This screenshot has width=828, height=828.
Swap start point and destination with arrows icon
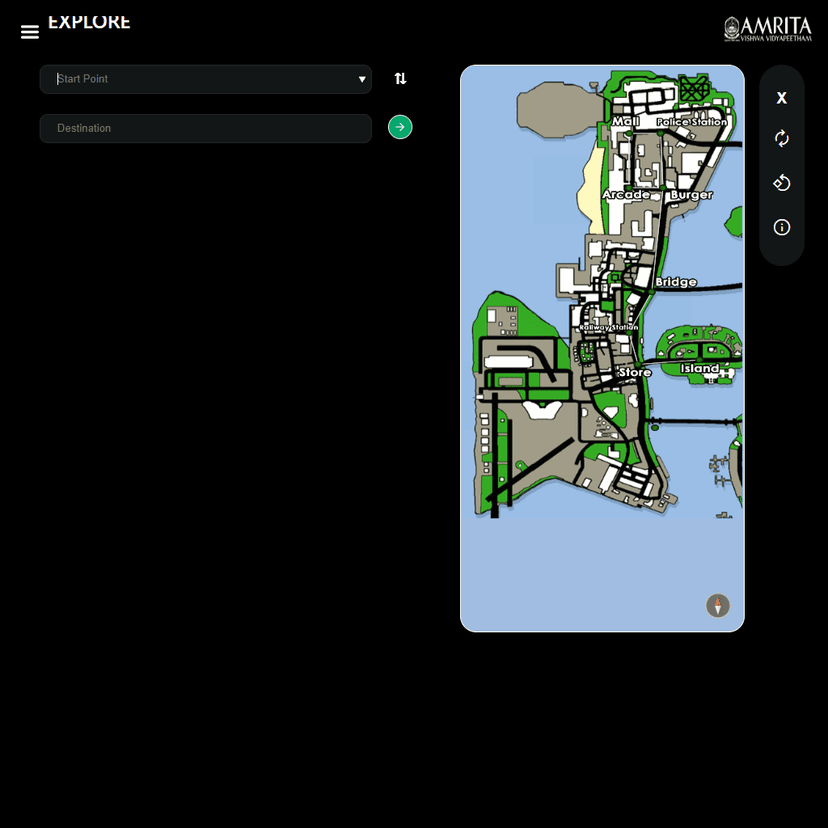click(x=400, y=78)
